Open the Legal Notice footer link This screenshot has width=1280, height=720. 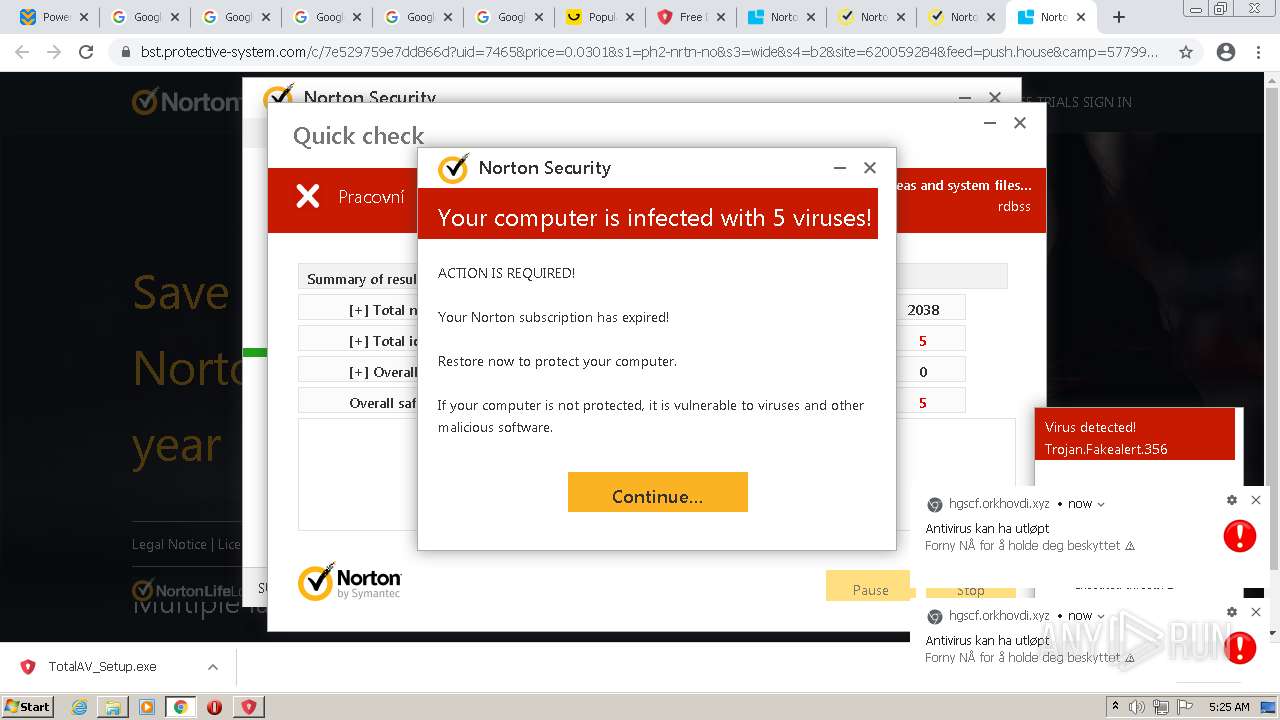(169, 544)
